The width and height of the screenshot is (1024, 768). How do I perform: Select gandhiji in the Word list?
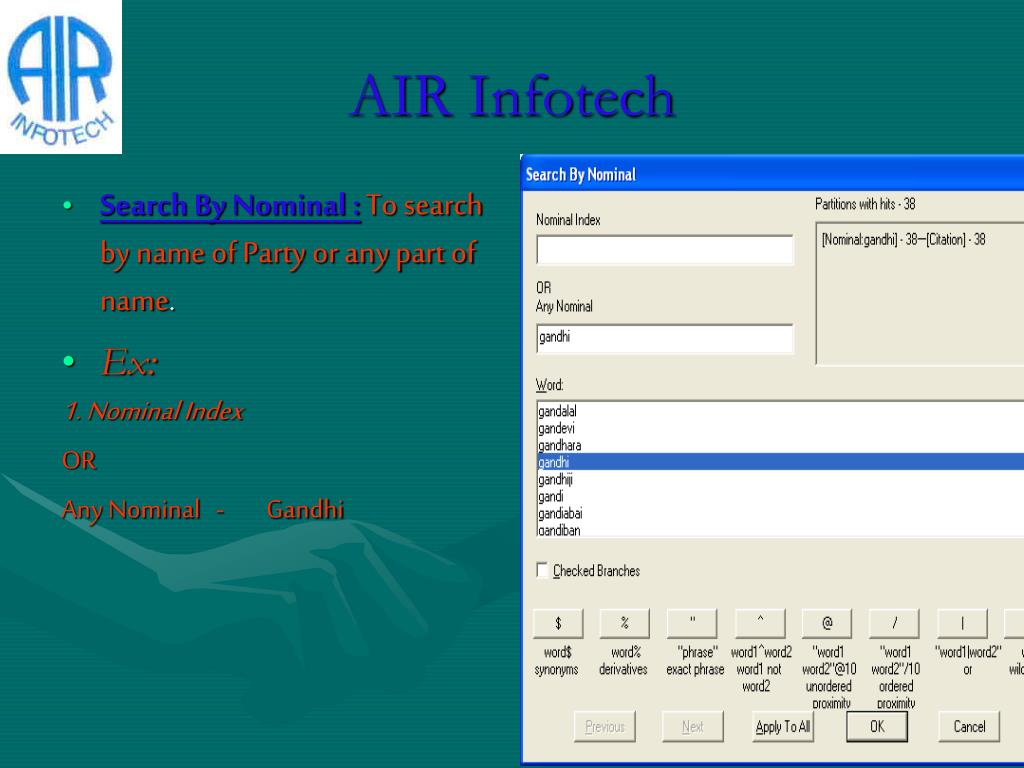(780, 479)
